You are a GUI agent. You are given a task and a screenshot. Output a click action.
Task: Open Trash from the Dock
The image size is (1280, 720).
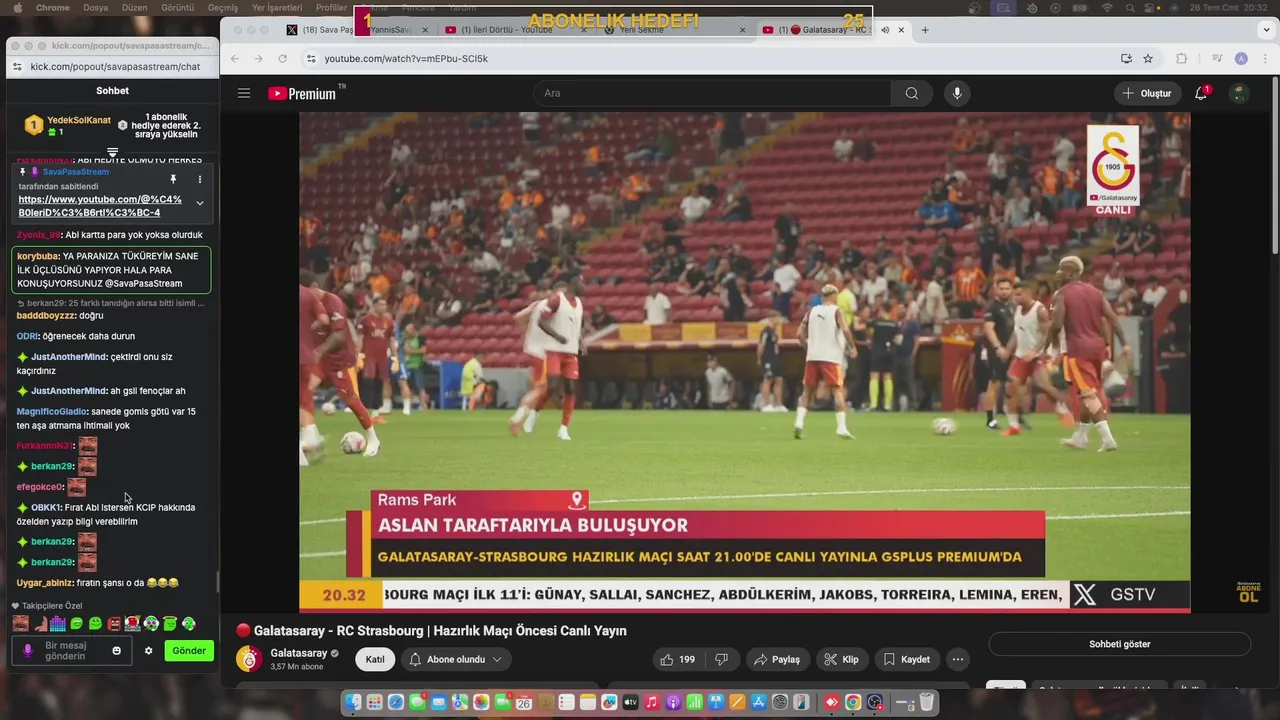tap(927, 703)
